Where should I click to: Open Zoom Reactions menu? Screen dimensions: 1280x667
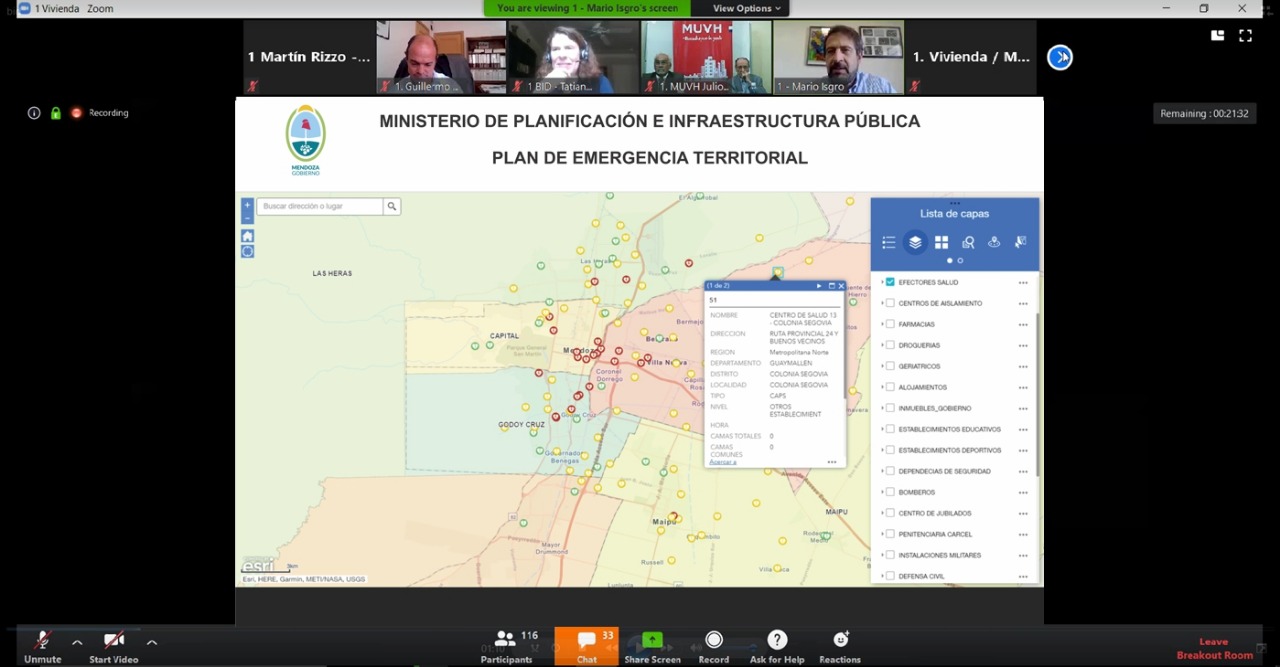pos(840,647)
